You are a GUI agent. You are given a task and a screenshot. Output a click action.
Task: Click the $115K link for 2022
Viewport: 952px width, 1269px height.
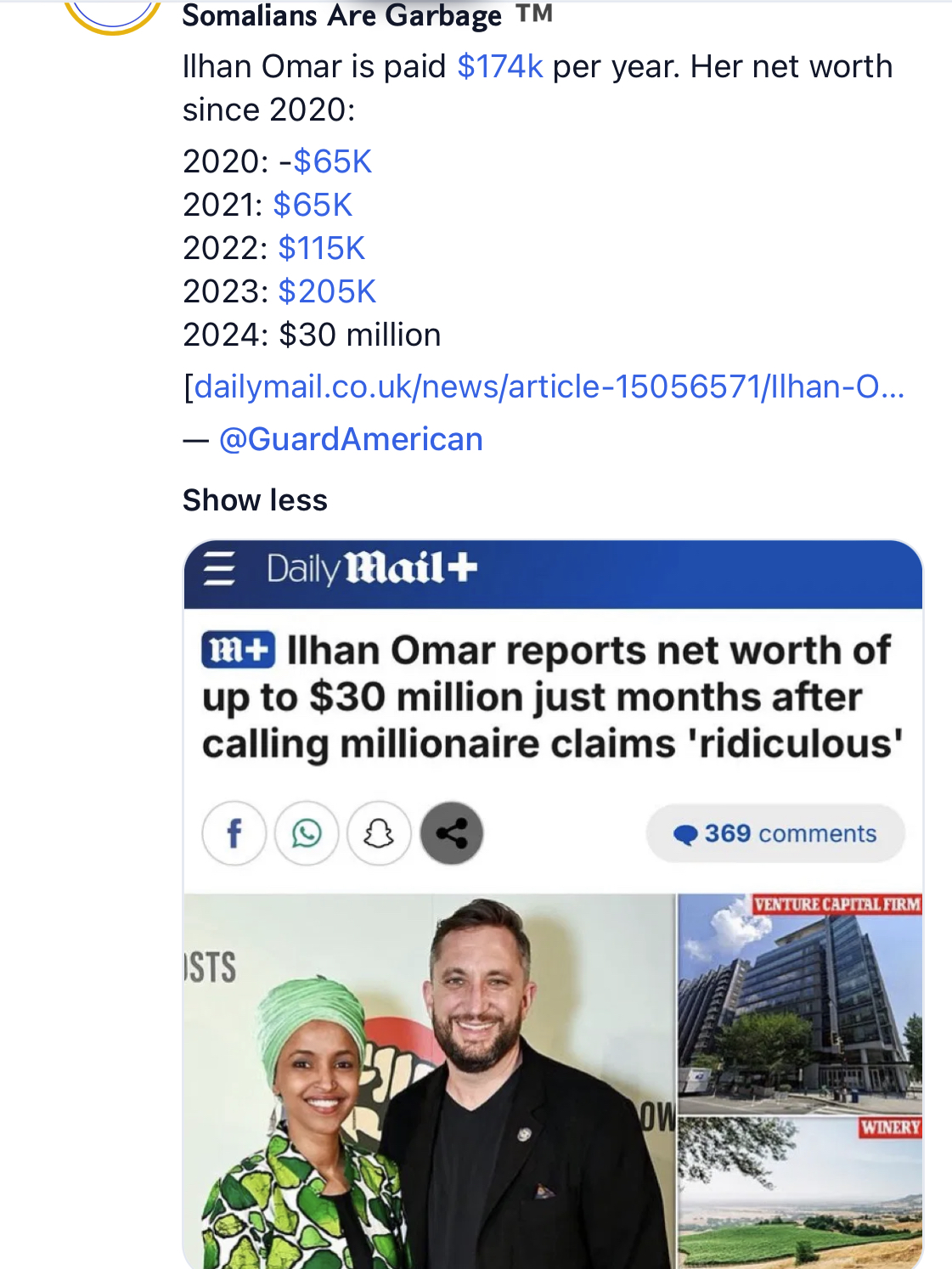tap(321, 248)
